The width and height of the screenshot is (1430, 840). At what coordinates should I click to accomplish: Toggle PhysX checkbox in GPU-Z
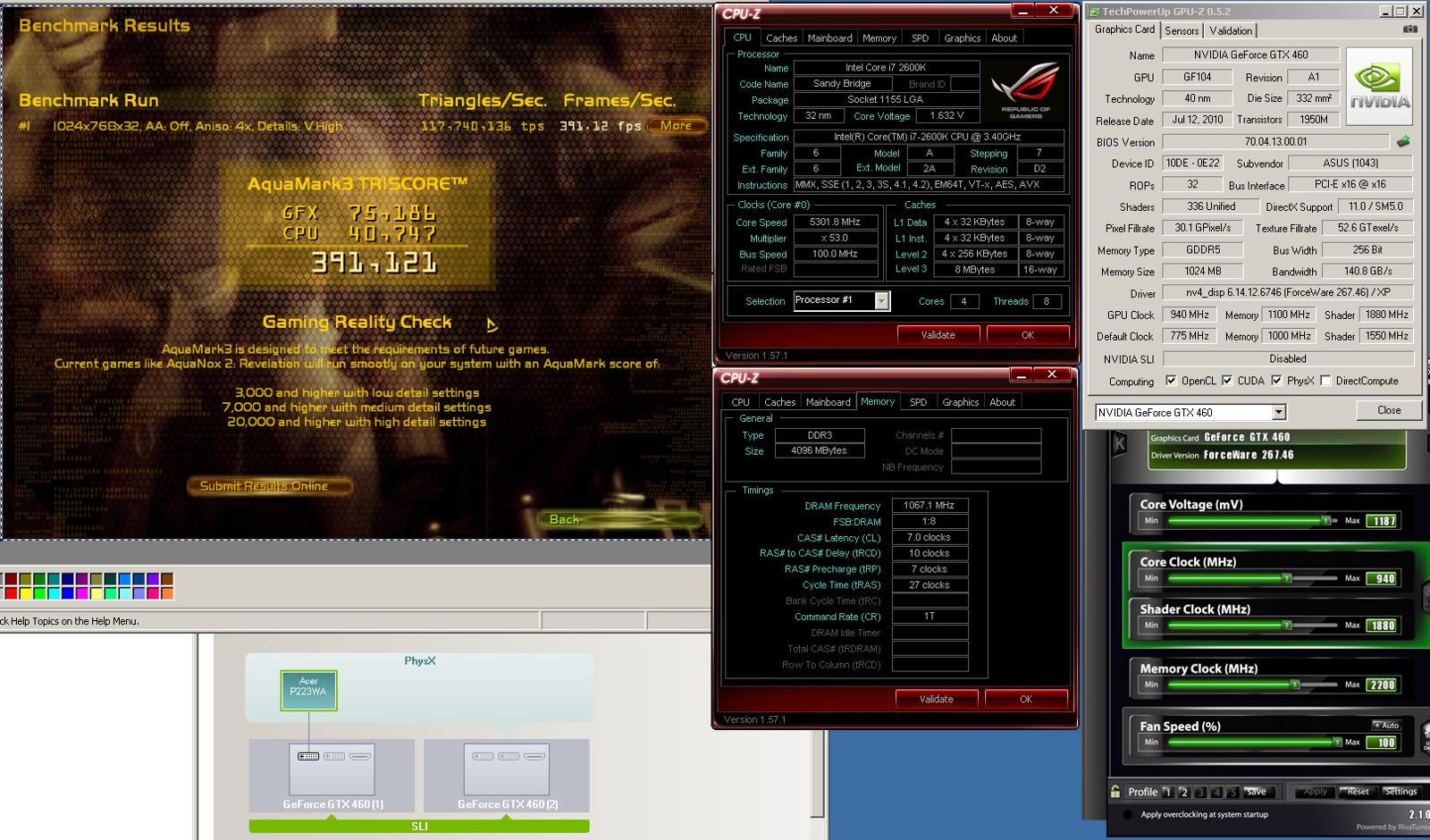(1276, 381)
